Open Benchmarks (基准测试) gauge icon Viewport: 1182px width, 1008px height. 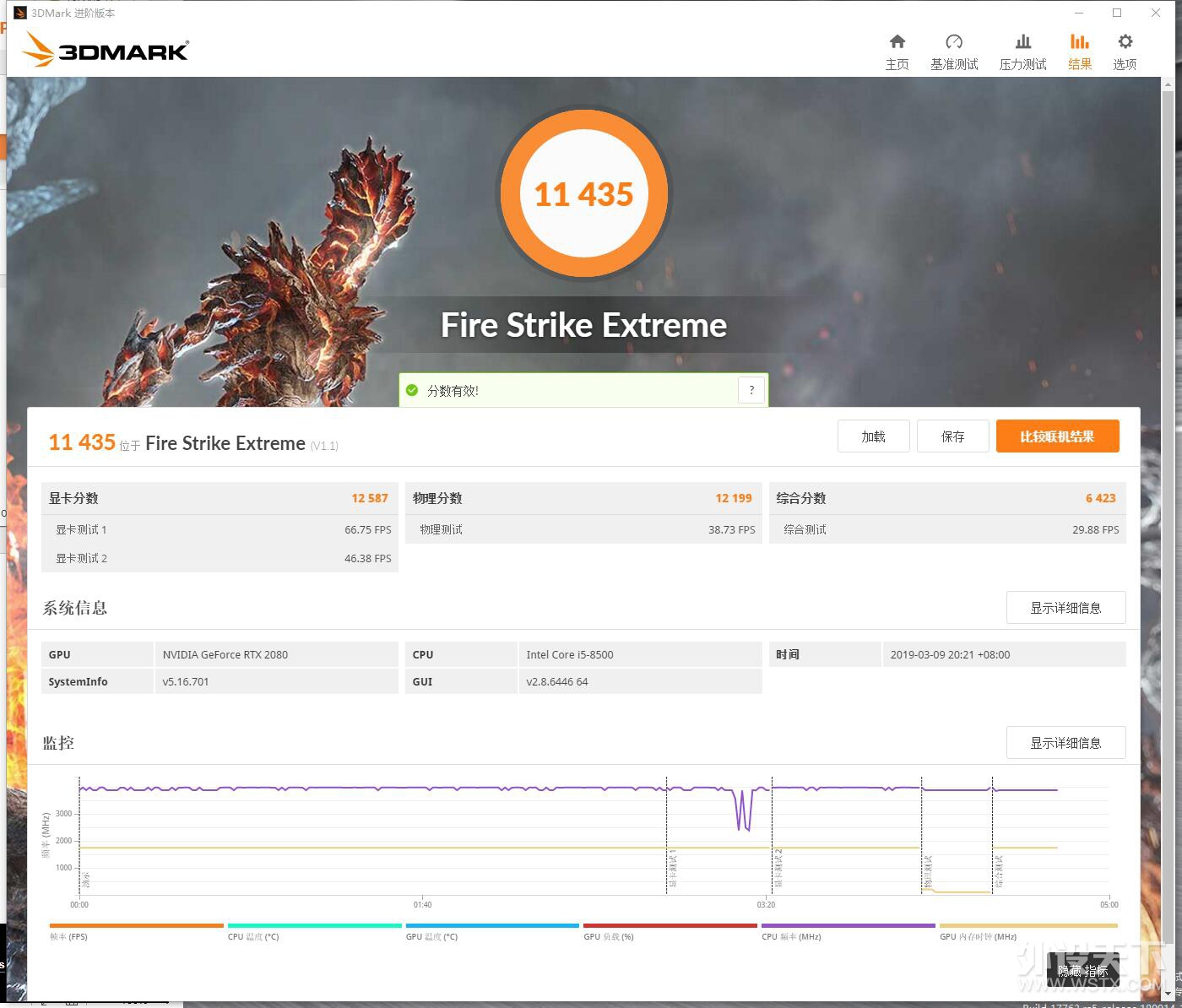(x=954, y=41)
